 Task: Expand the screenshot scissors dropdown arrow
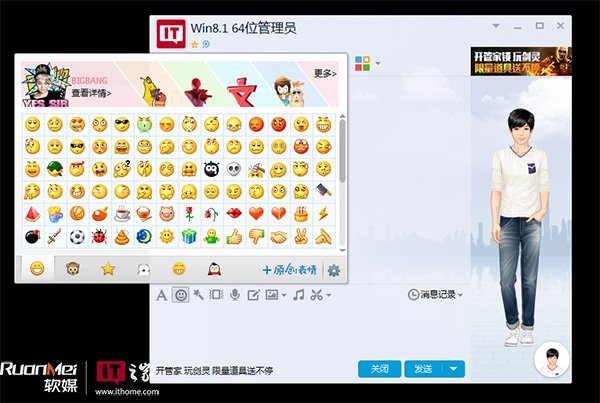329,295
